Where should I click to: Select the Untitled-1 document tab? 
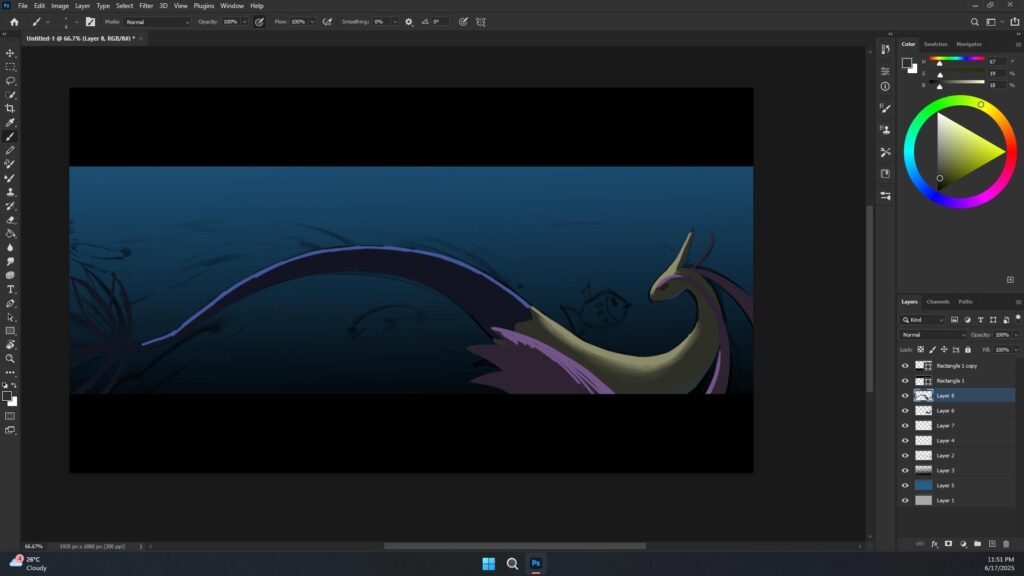(80, 39)
